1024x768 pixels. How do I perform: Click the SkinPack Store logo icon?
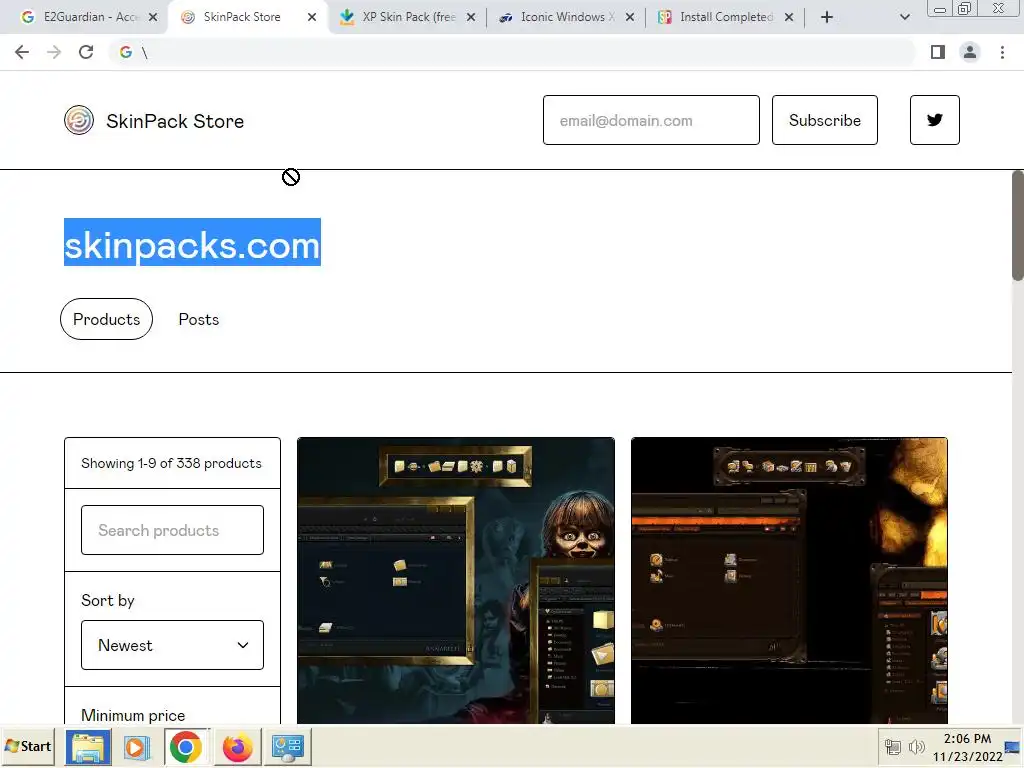[79, 120]
